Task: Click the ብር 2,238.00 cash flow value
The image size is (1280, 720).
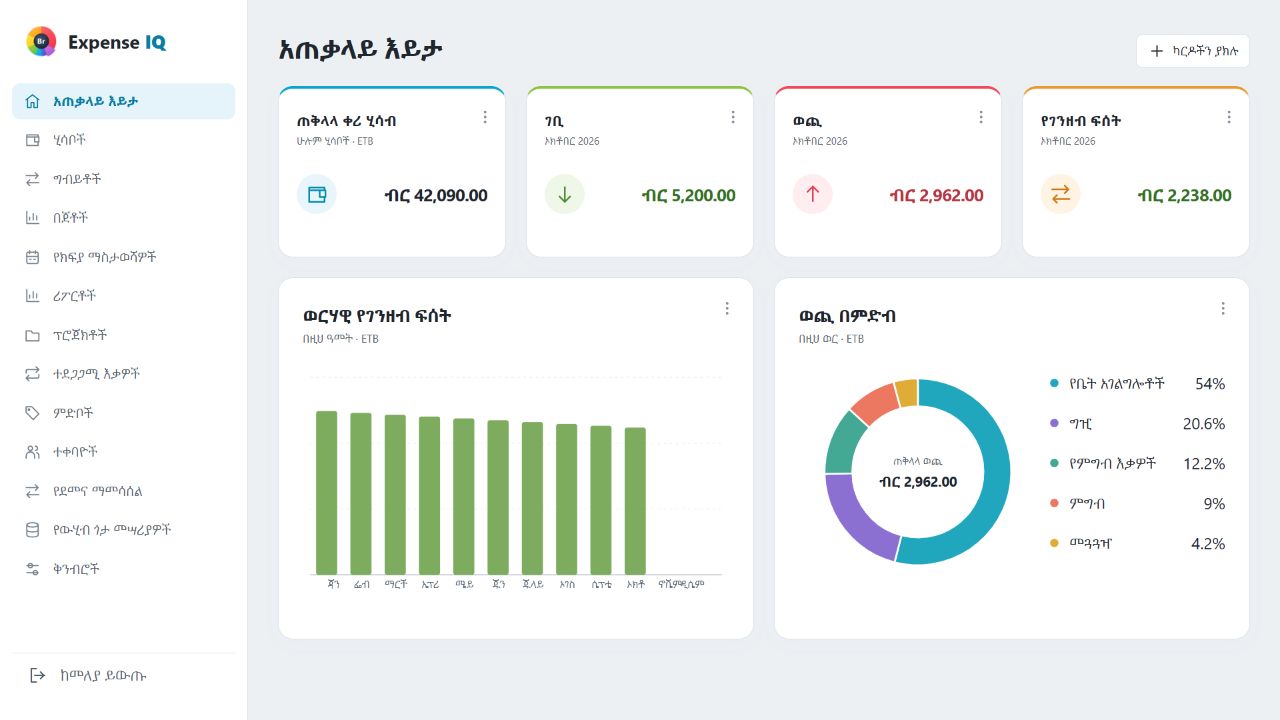Action: click(1184, 195)
